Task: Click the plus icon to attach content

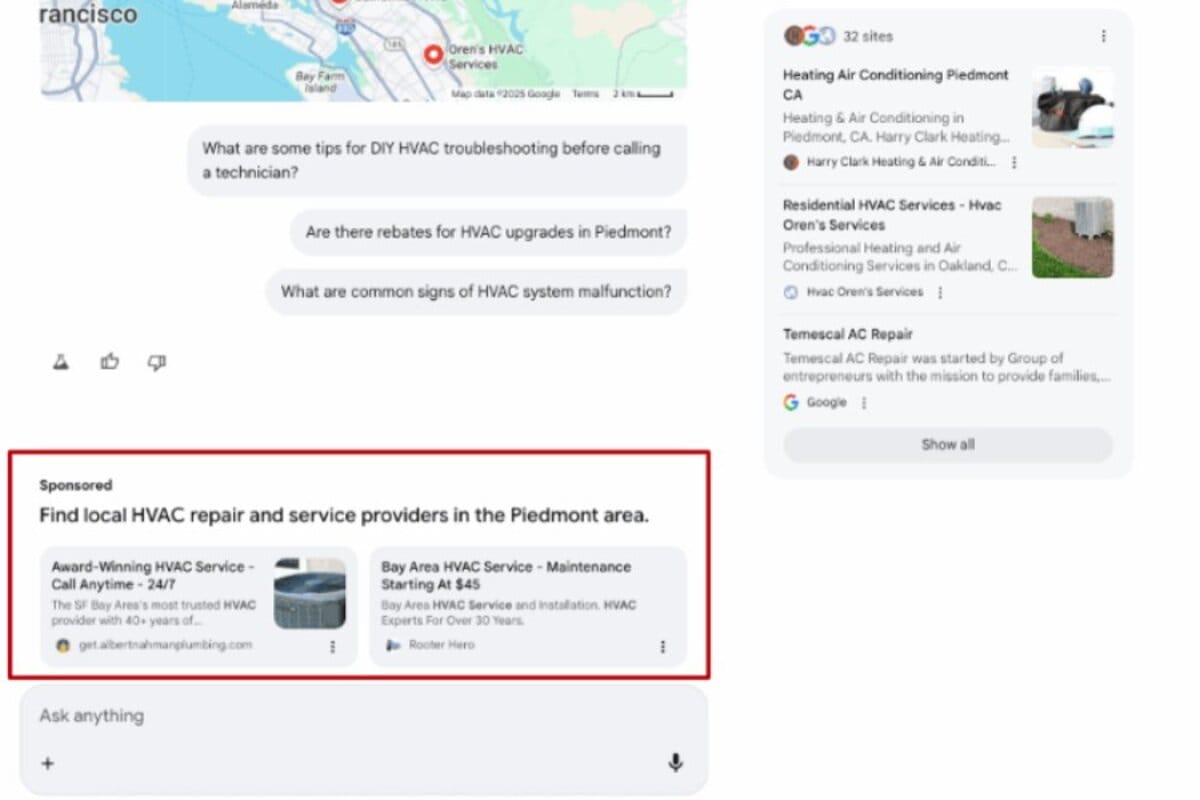Action: tap(48, 763)
